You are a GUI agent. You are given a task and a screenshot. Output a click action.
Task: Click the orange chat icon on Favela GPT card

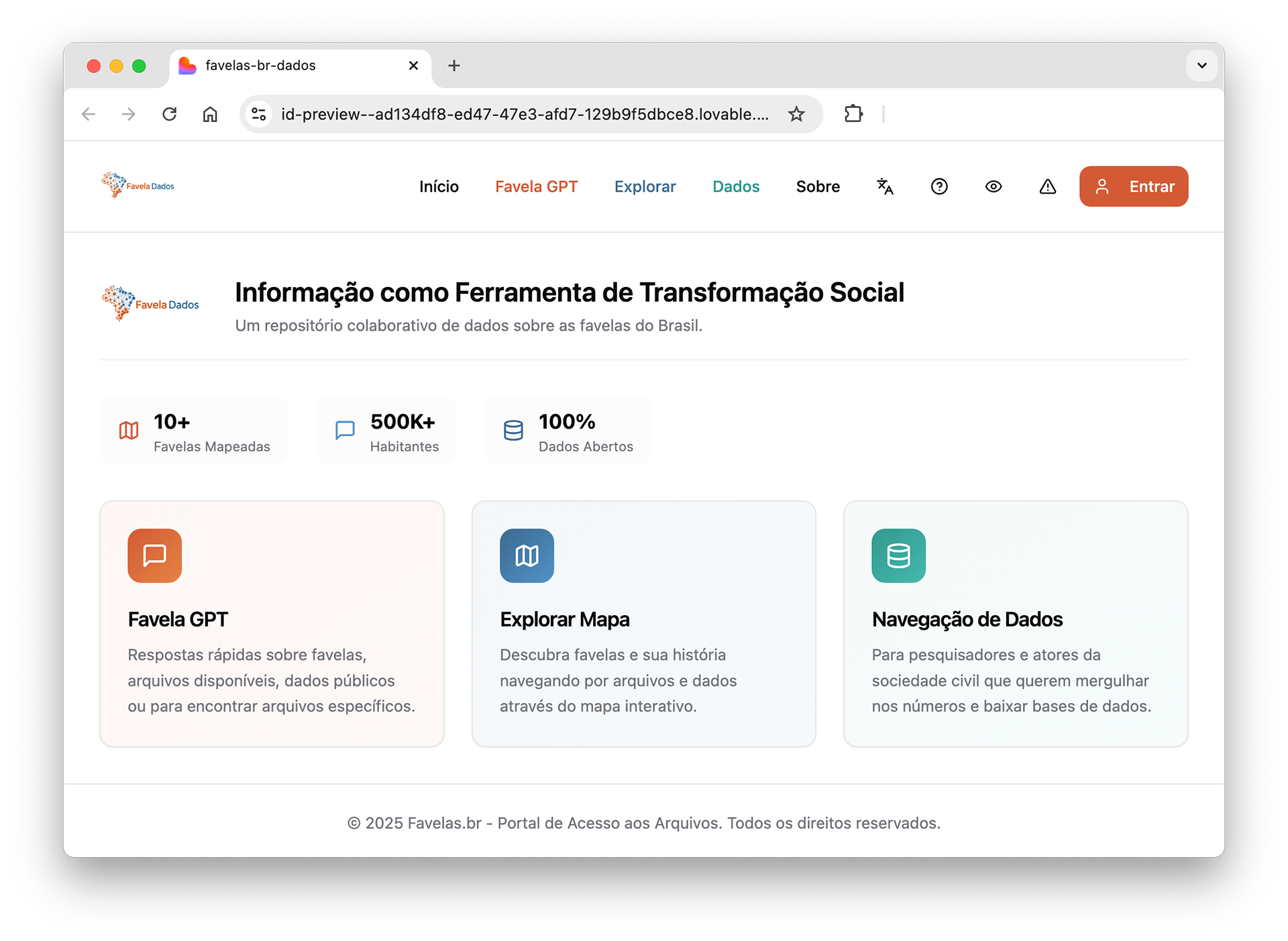point(155,555)
